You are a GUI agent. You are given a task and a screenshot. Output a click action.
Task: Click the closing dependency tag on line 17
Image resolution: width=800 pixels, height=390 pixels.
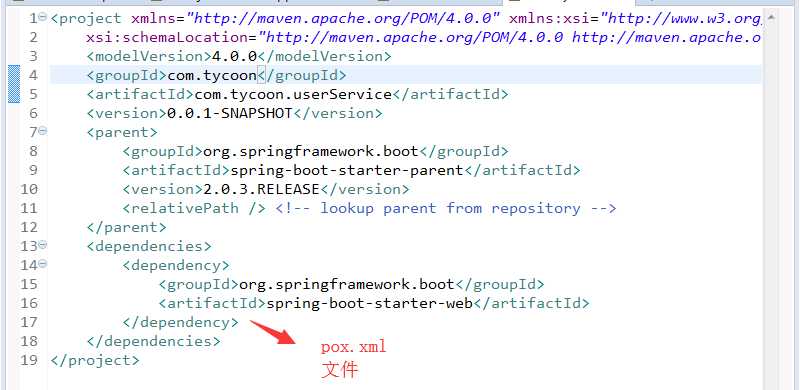point(181,323)
